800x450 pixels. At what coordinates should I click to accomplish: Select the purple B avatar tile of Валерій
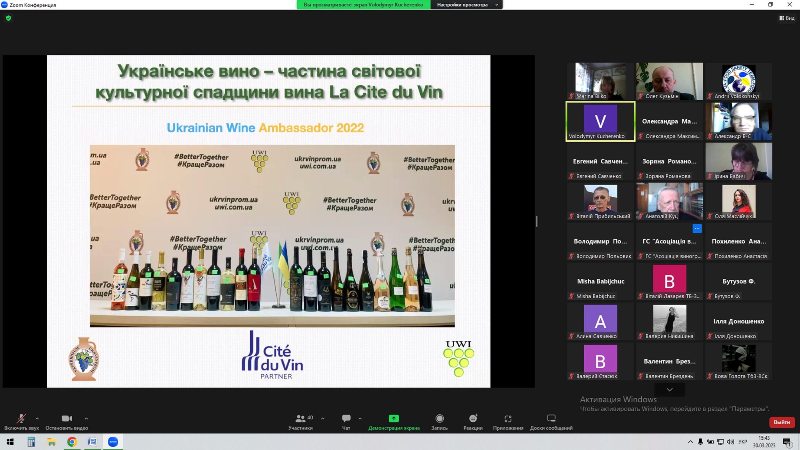pos(601,362)
